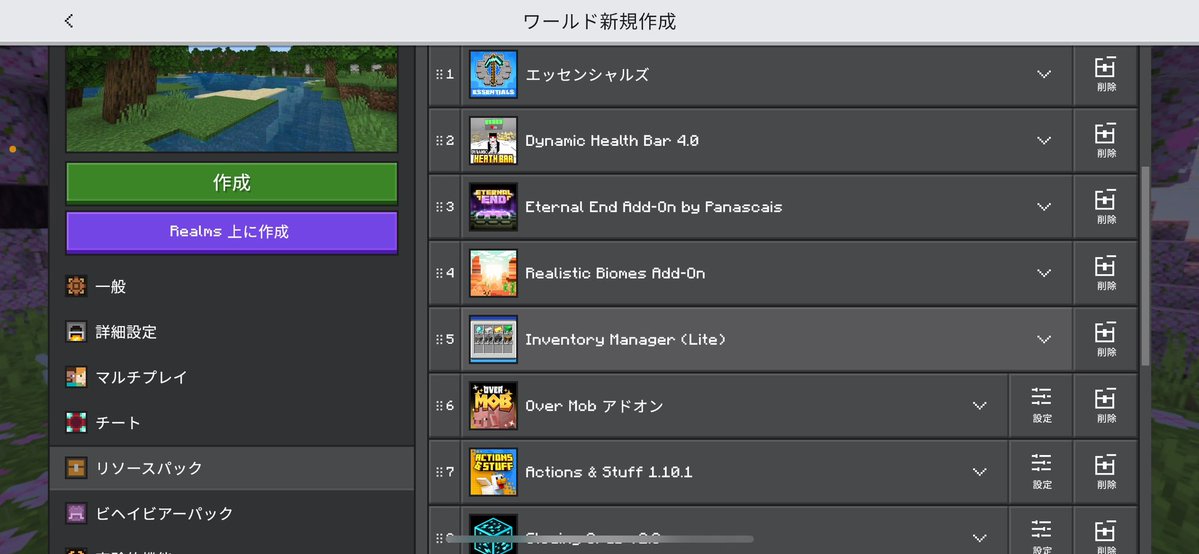Image resolution: width=1199 pixels, height=554 pixels.
Task: Open 設定 for Over Mob アドオン
Action: [1041, 406]
